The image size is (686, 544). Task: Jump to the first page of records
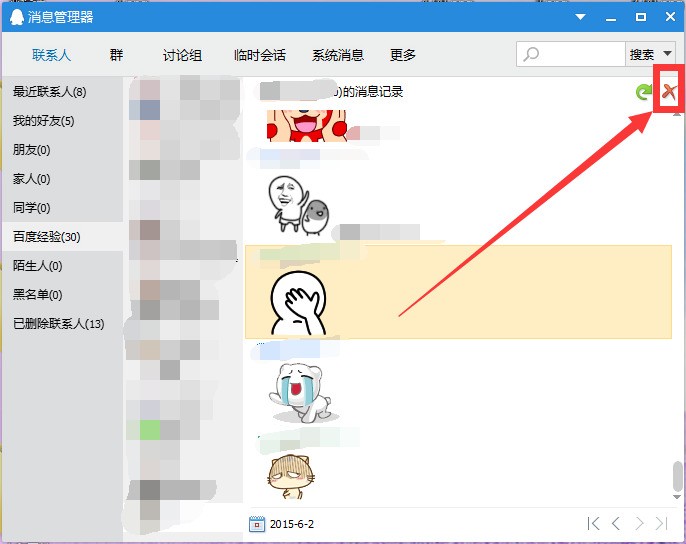click(x=593, y=523)
